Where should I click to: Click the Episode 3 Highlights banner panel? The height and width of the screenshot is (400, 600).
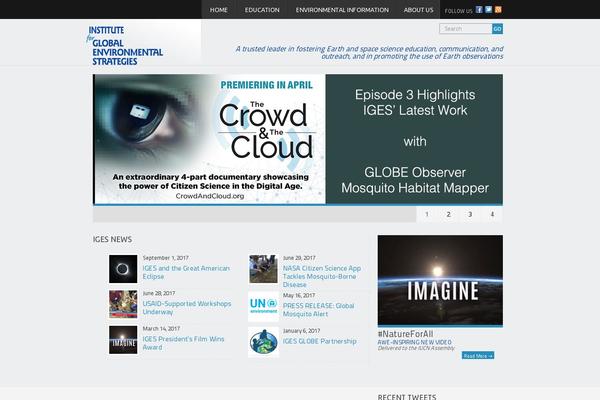click(414, 139)
